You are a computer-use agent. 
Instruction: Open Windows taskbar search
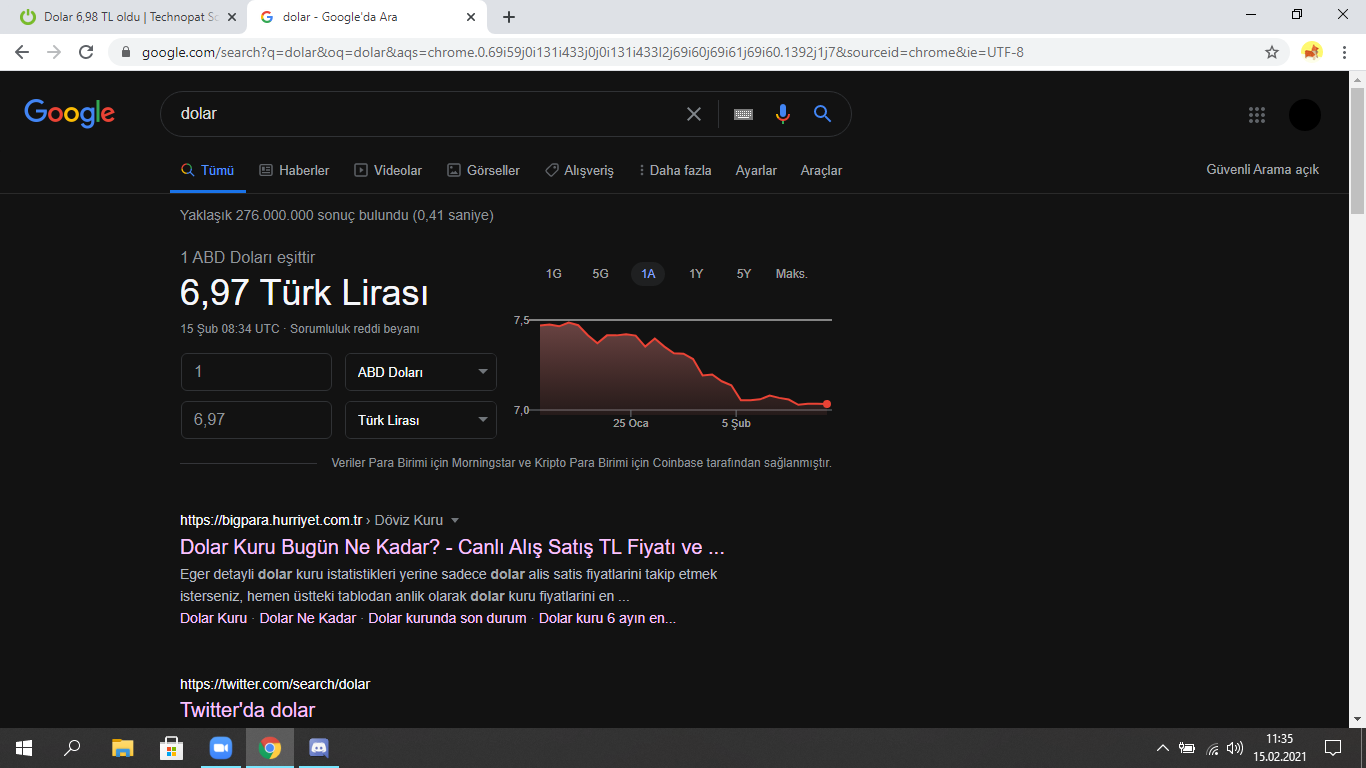[x=72, y=748]
